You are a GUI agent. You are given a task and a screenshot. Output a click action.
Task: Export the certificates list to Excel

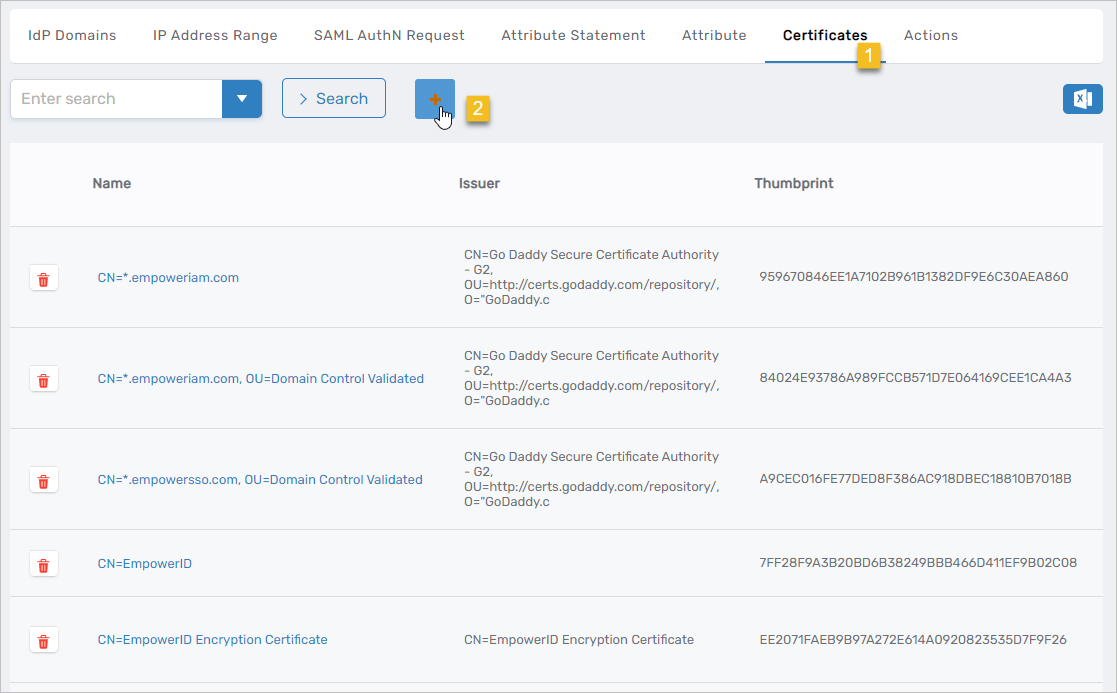click(x=1082, y=99)
